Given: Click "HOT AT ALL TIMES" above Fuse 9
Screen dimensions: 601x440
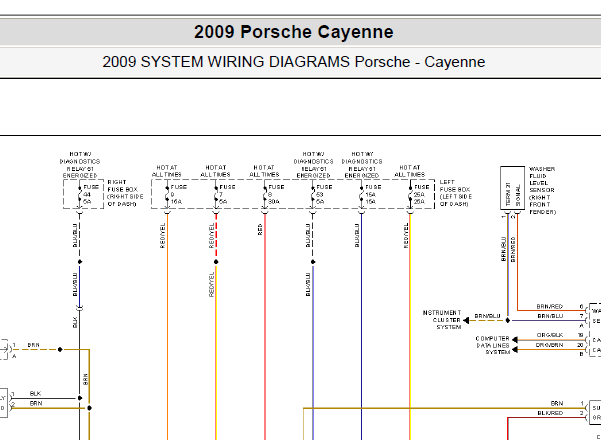Looking at the screenshot, I should [x=167, y=171].
